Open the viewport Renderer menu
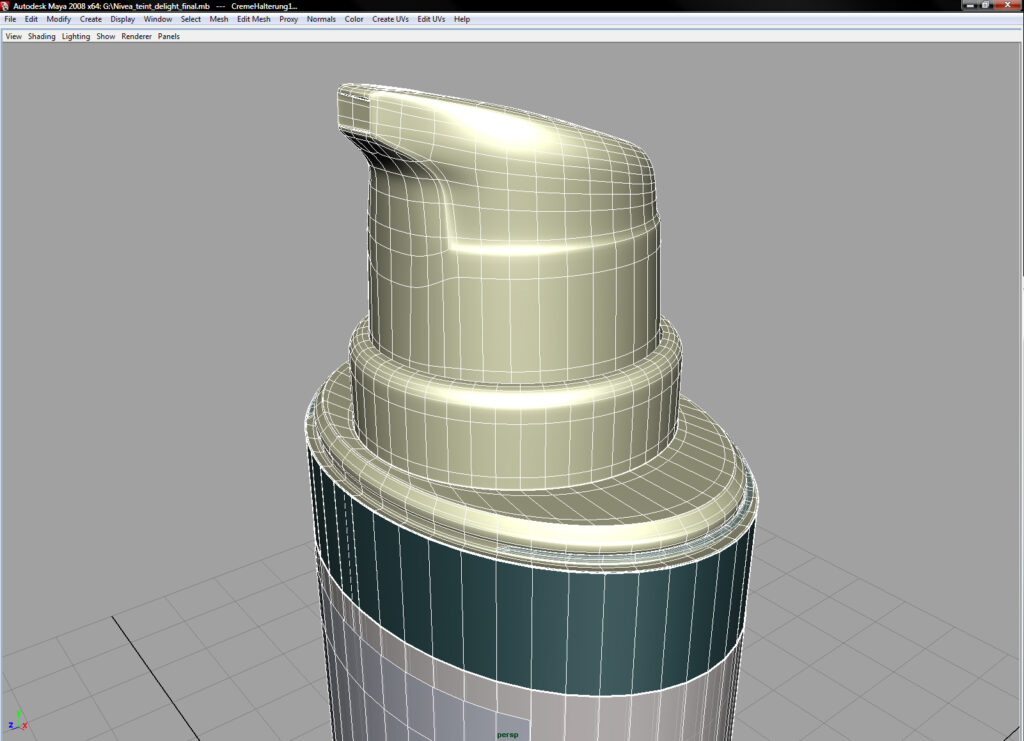1024x741 pixels. tap(136, 37)
